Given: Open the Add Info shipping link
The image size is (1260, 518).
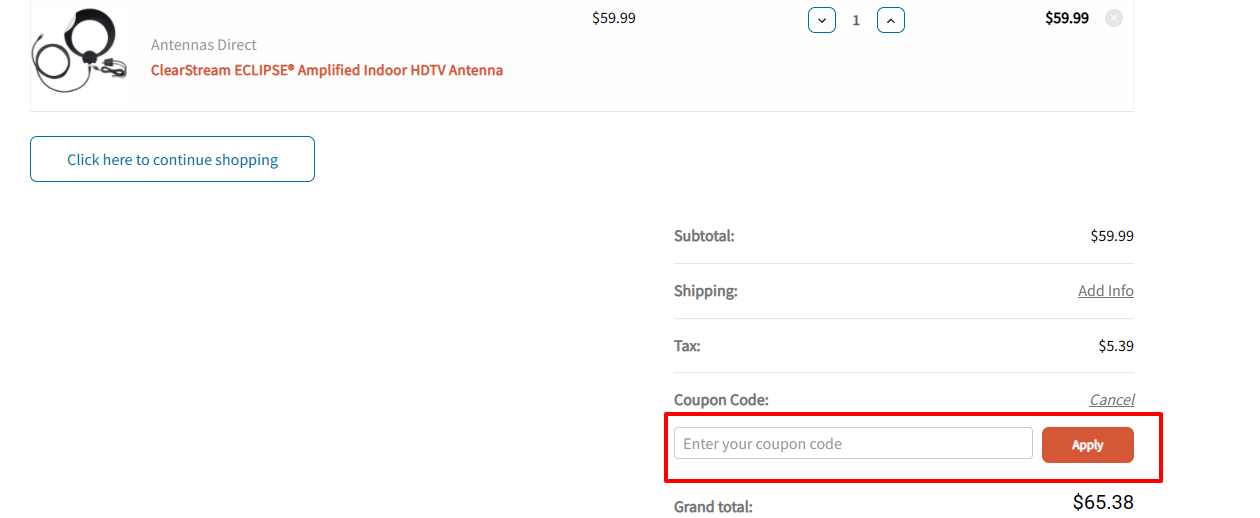Looking at the screenshot, I should tap(1106, 291).
